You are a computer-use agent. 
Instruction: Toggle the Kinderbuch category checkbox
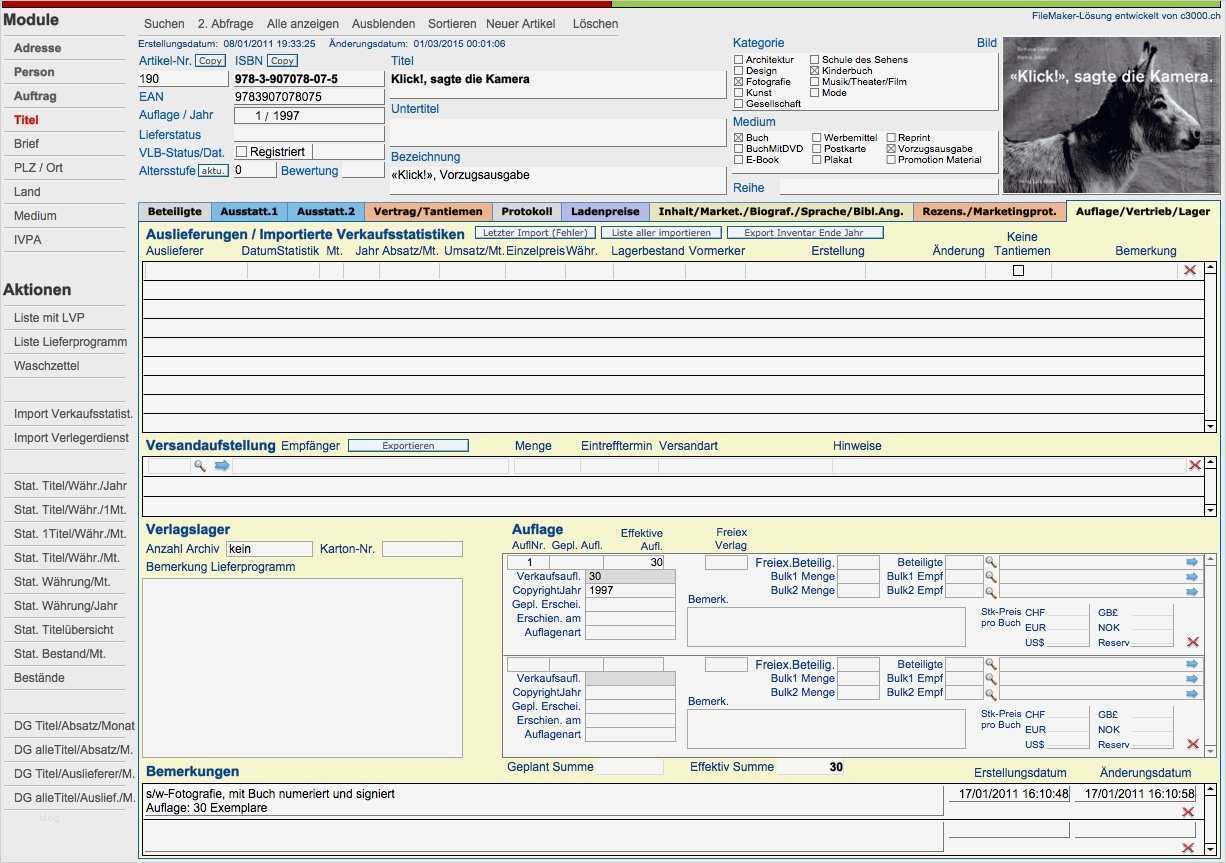(x=815, y=71)
